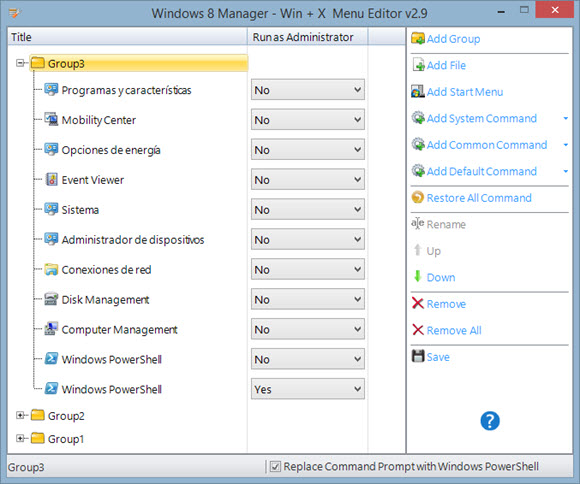Click the Restore All Command icon
The width and height of the screenshot is (580, 484).
(x=418, y=197)
